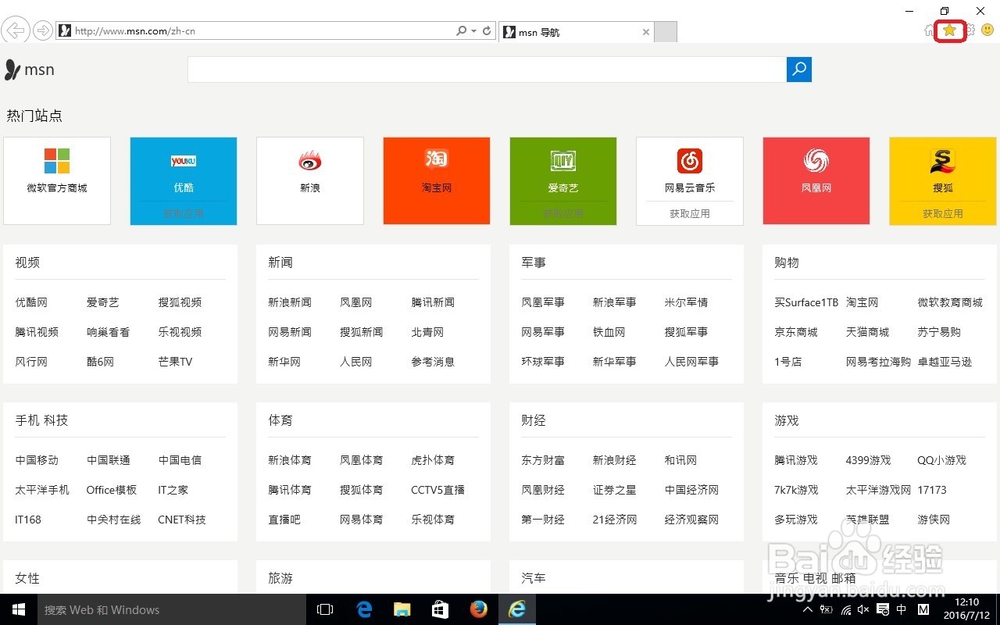Open the 京东商城 link
Viewport: 1000px width, 625px height.
point(796,332)
